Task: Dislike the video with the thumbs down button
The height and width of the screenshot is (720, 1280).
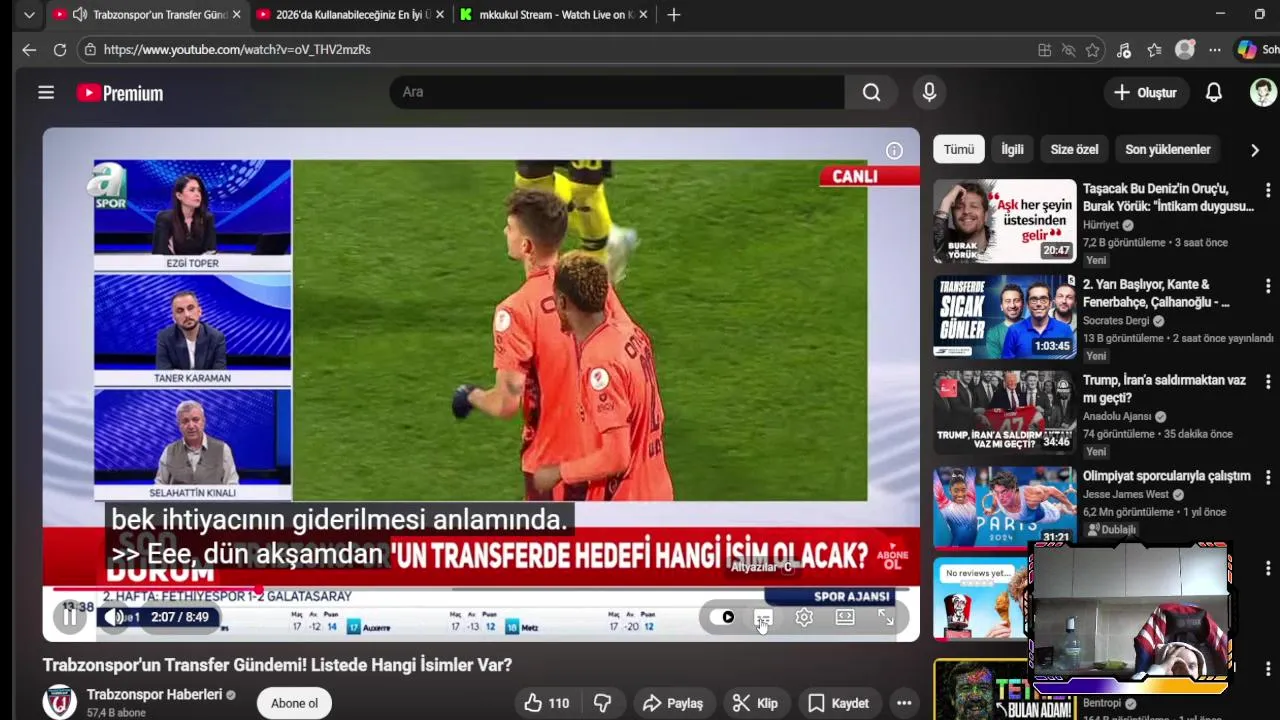Action: 602,703
